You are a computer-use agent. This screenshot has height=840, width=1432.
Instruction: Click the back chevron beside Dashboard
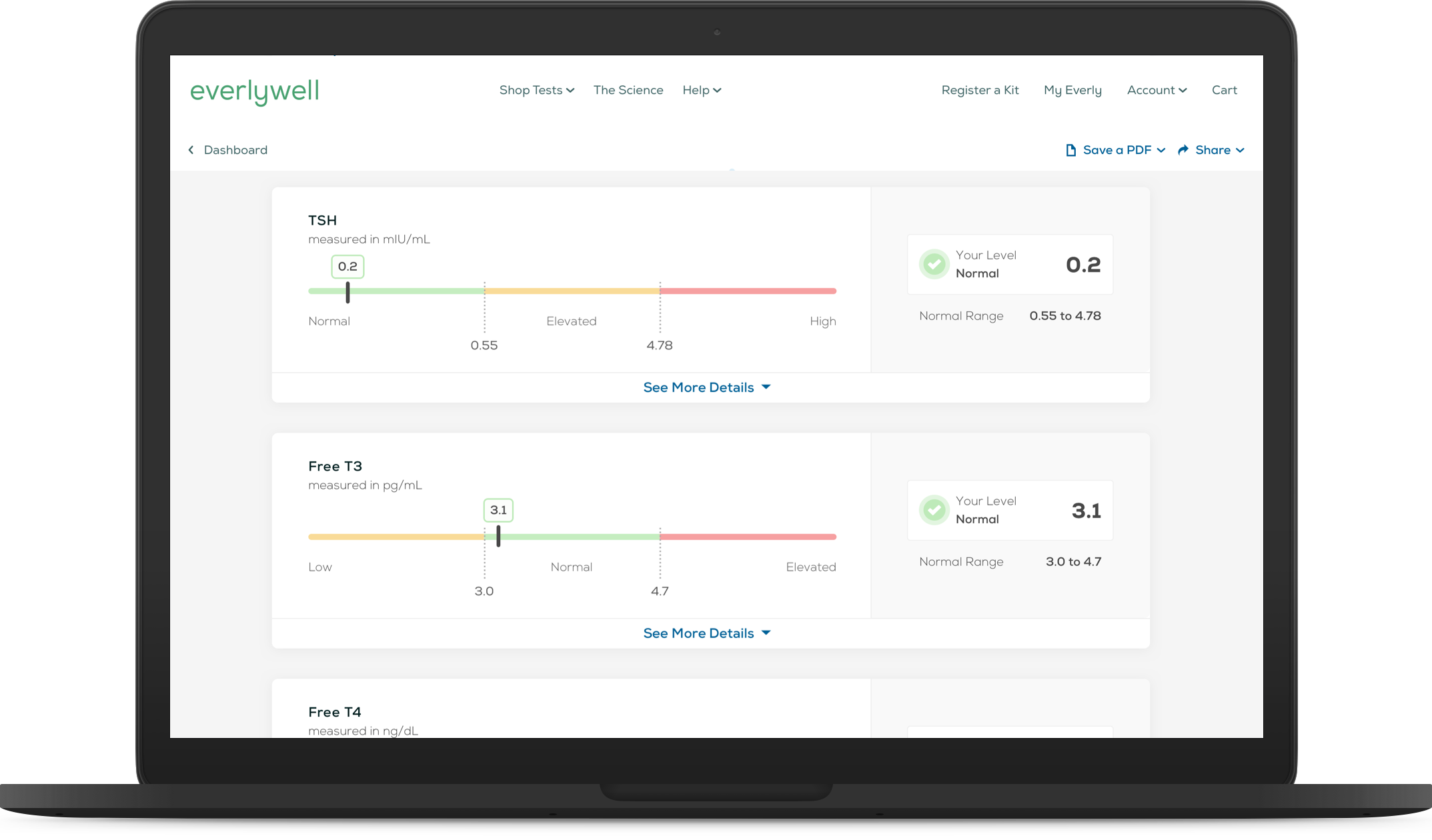pyautogui.click(x=191, y=150)
